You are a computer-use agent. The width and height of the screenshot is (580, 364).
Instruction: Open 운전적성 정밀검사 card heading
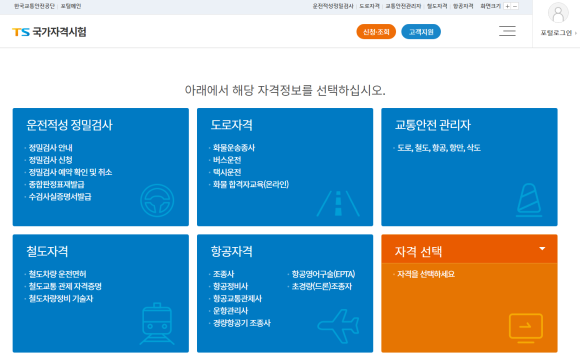69,125
